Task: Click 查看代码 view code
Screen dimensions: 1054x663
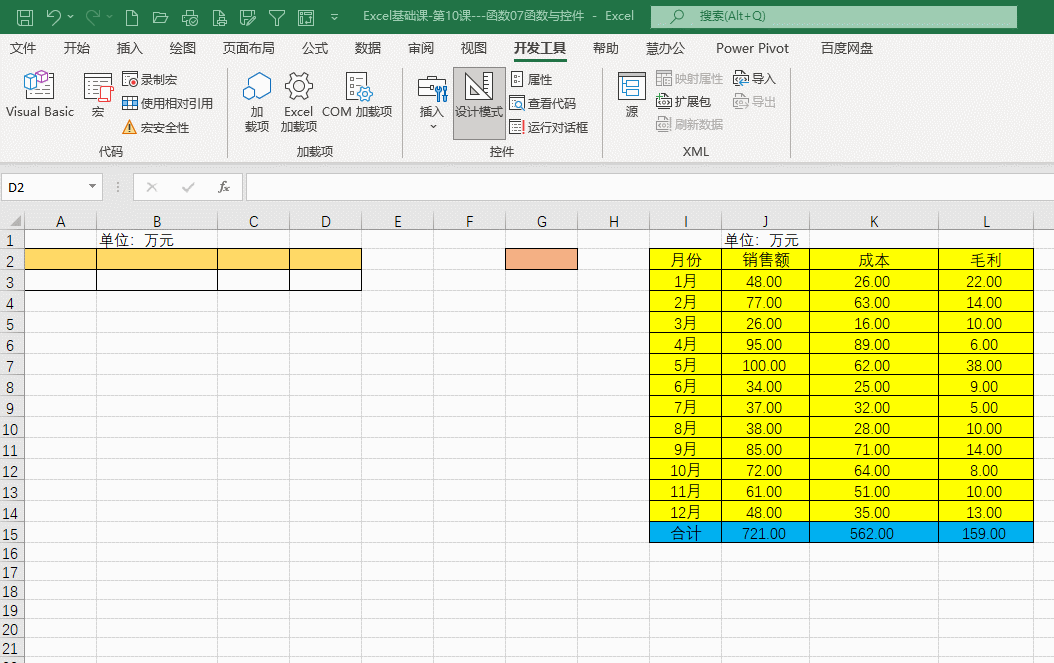Action: tap(542, 104)
